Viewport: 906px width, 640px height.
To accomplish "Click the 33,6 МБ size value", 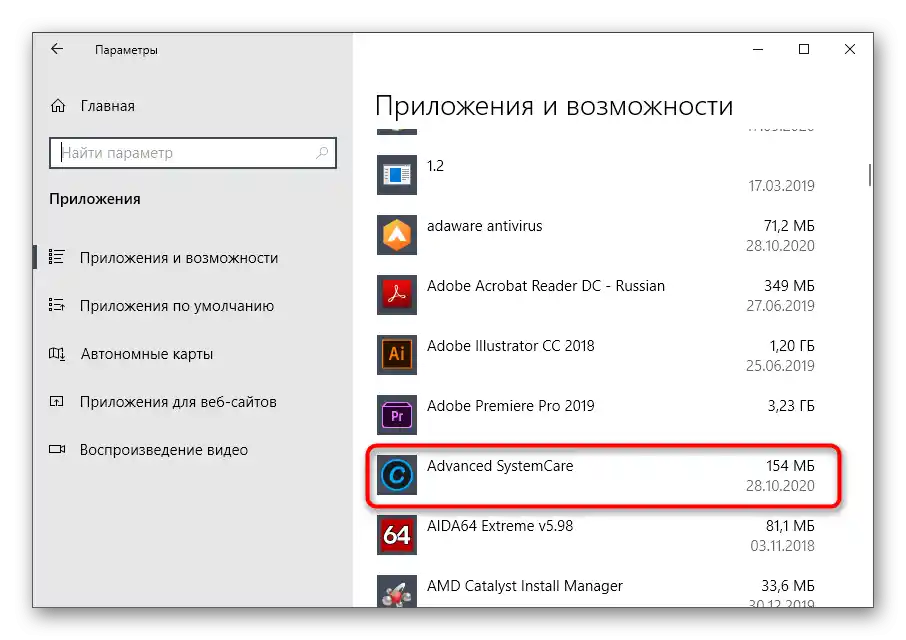I will pos(788,586).
